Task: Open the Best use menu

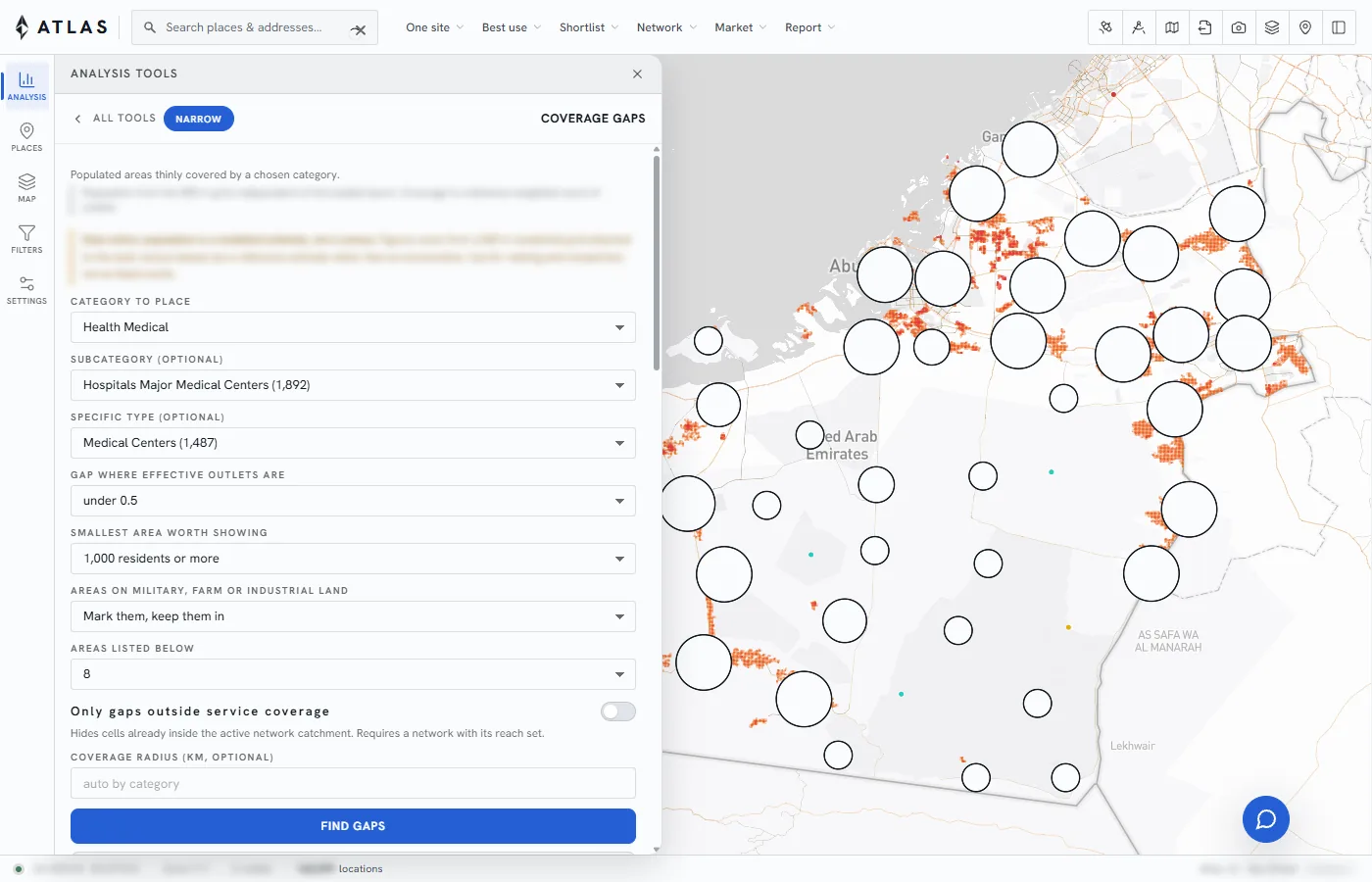Action: tap(511, 27)
